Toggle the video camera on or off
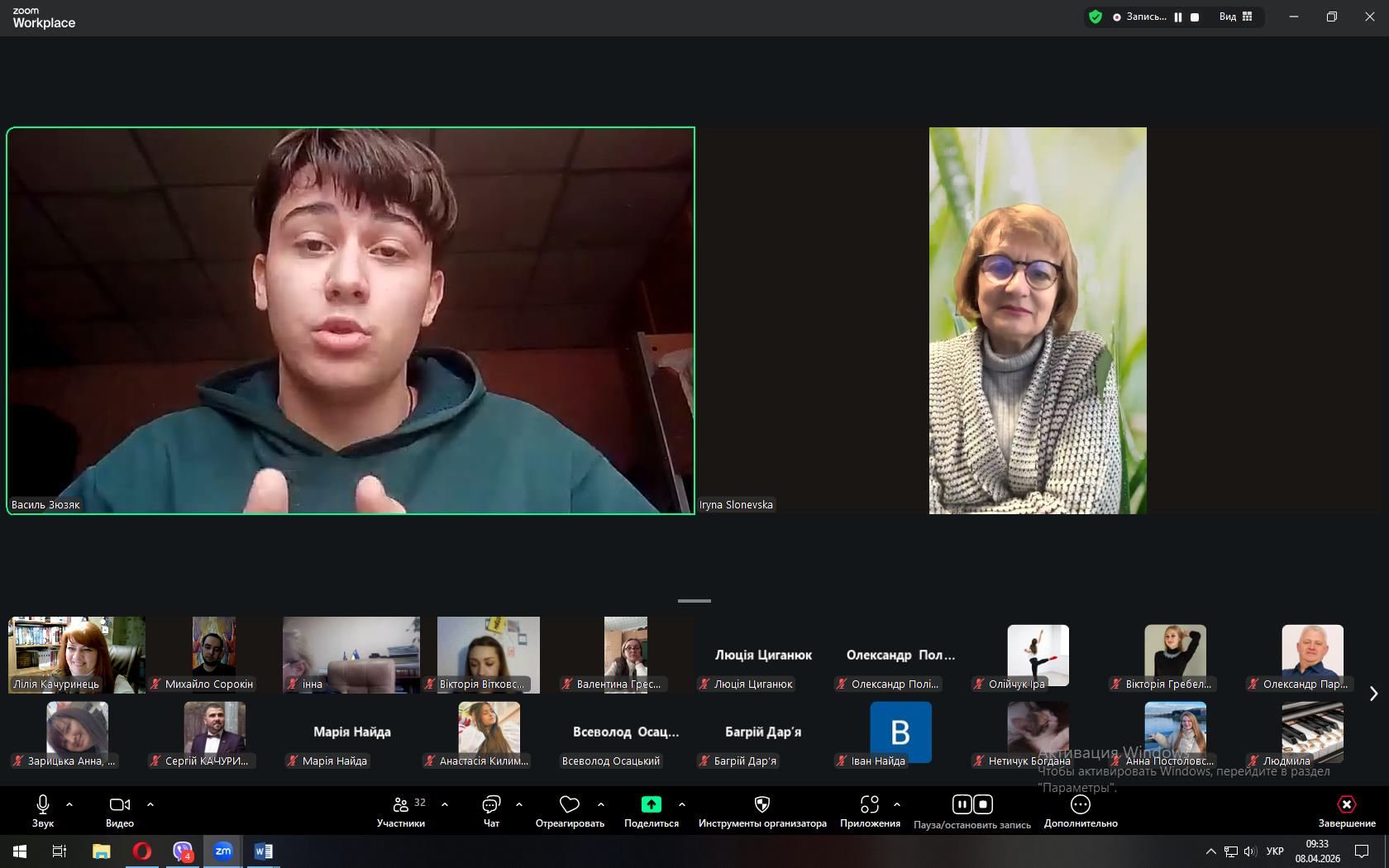 coord(120,805)
